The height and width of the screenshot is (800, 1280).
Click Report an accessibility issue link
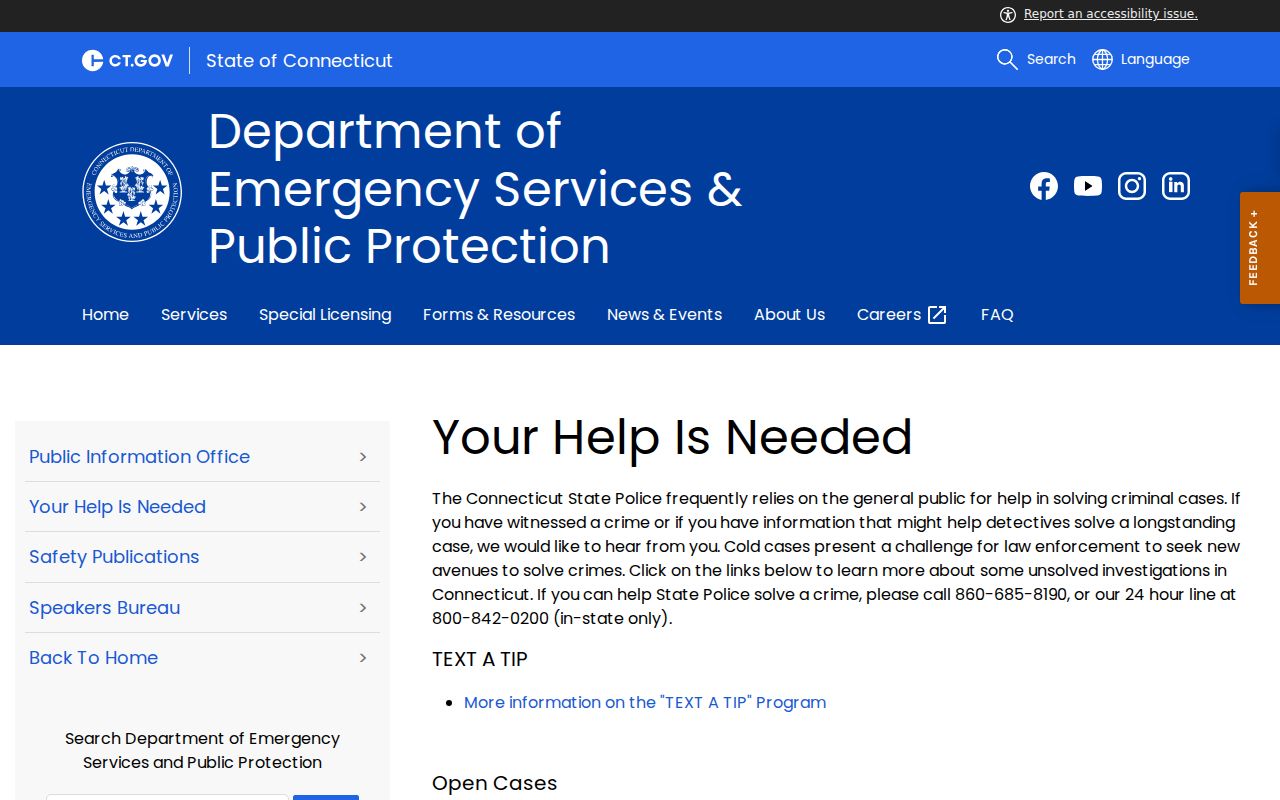point(1111,14)
